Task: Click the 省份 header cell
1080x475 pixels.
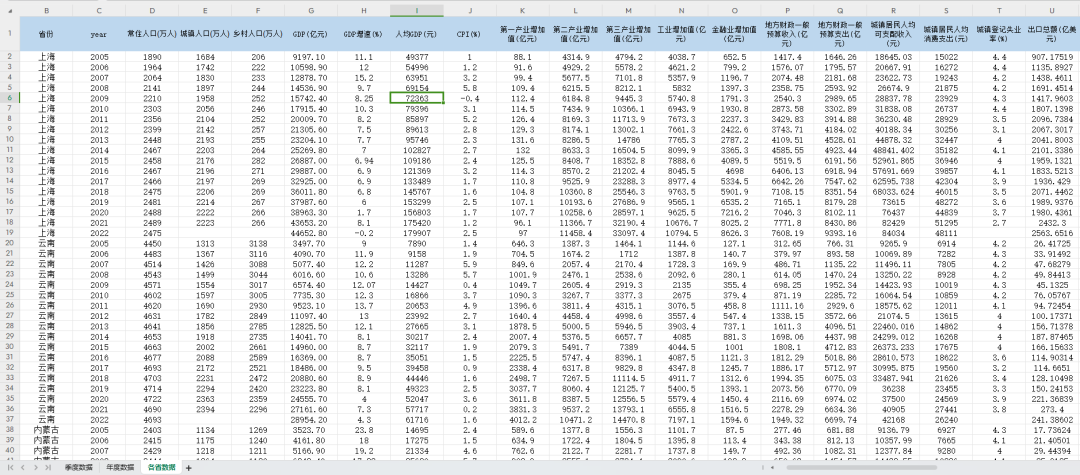Action: [x=46, y=34]
